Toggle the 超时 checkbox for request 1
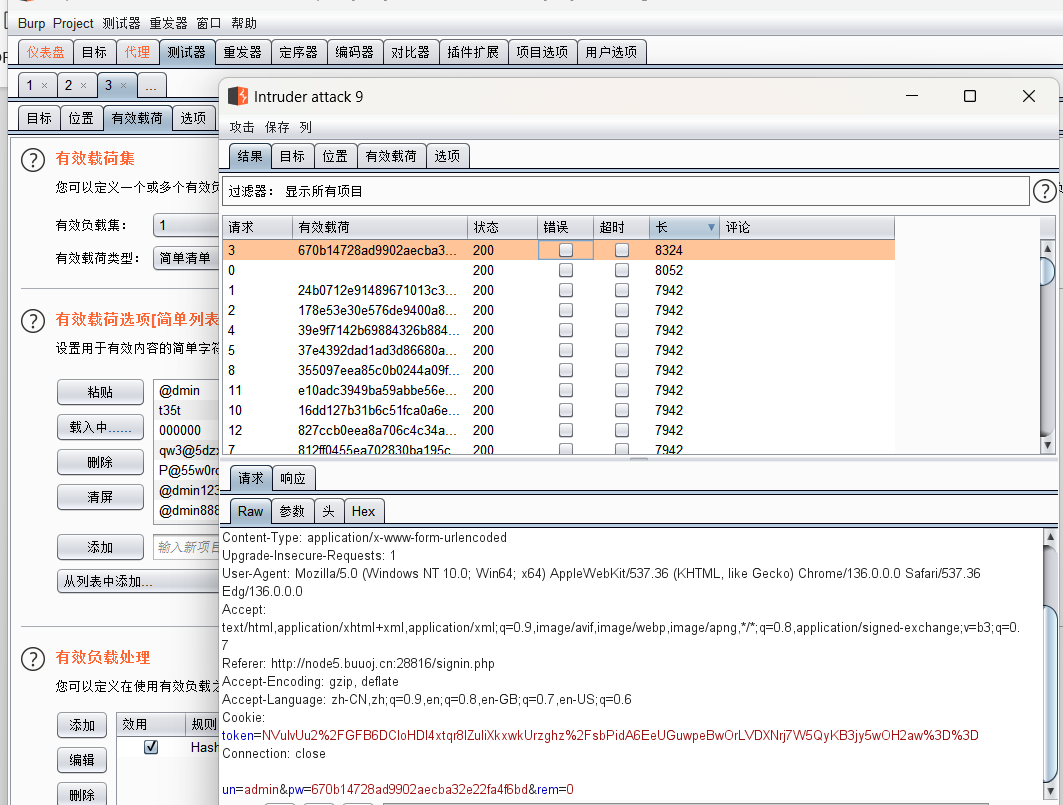1063x805 pixels. tap(622, 290)
